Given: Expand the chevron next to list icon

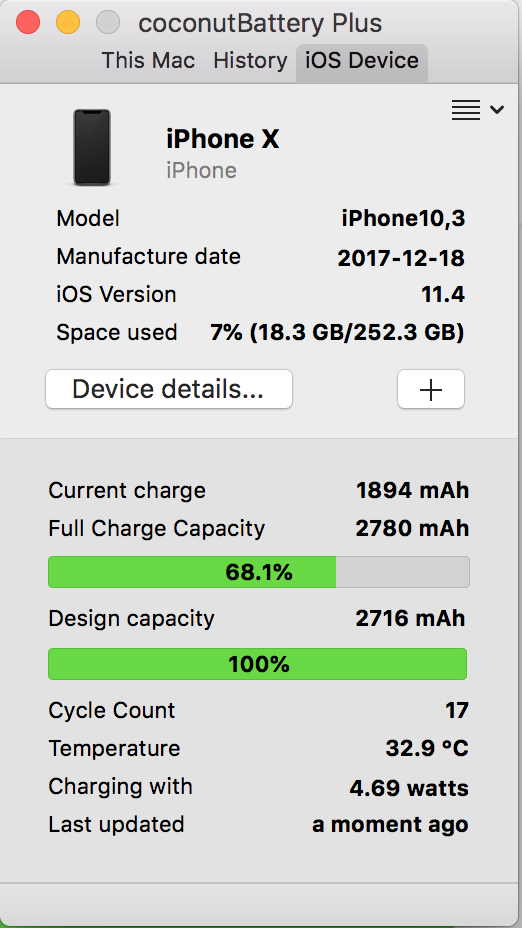Looking at the screenshot, I should point(497,109).
